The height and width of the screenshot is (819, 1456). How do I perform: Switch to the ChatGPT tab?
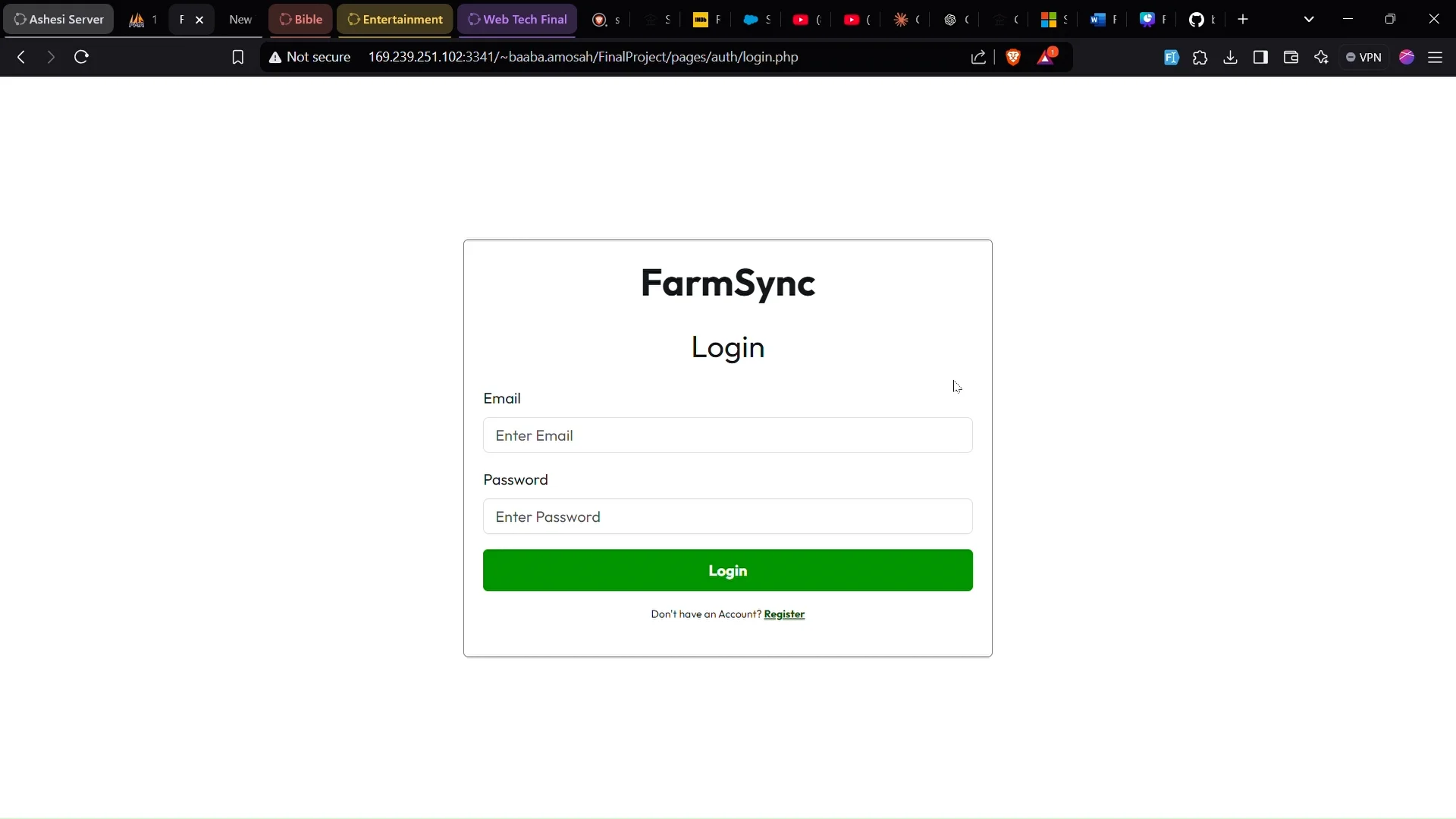click(955, 20)
